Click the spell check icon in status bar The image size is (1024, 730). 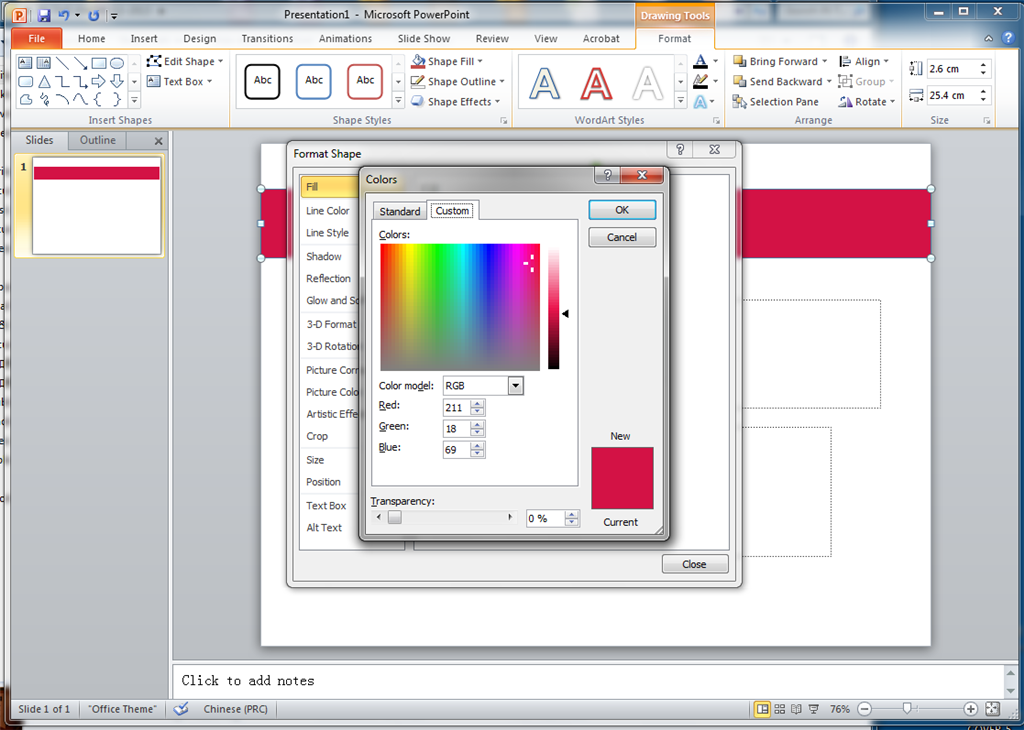click(181, 709)
